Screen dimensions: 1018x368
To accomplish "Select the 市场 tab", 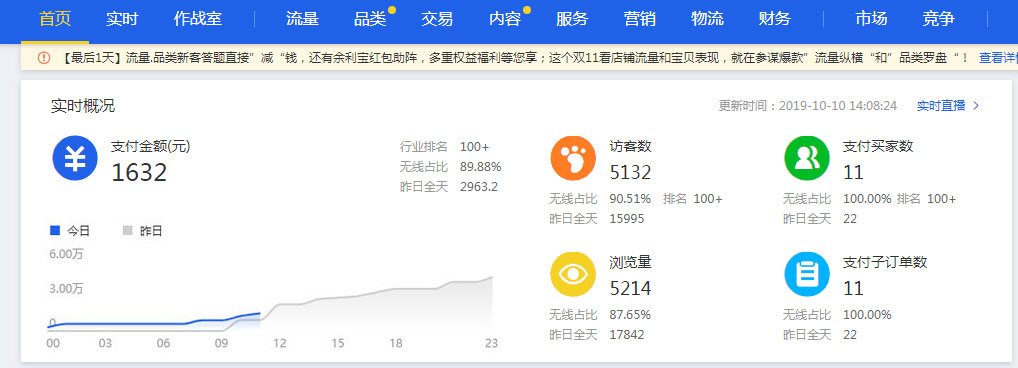I will [x=871, y=19].
